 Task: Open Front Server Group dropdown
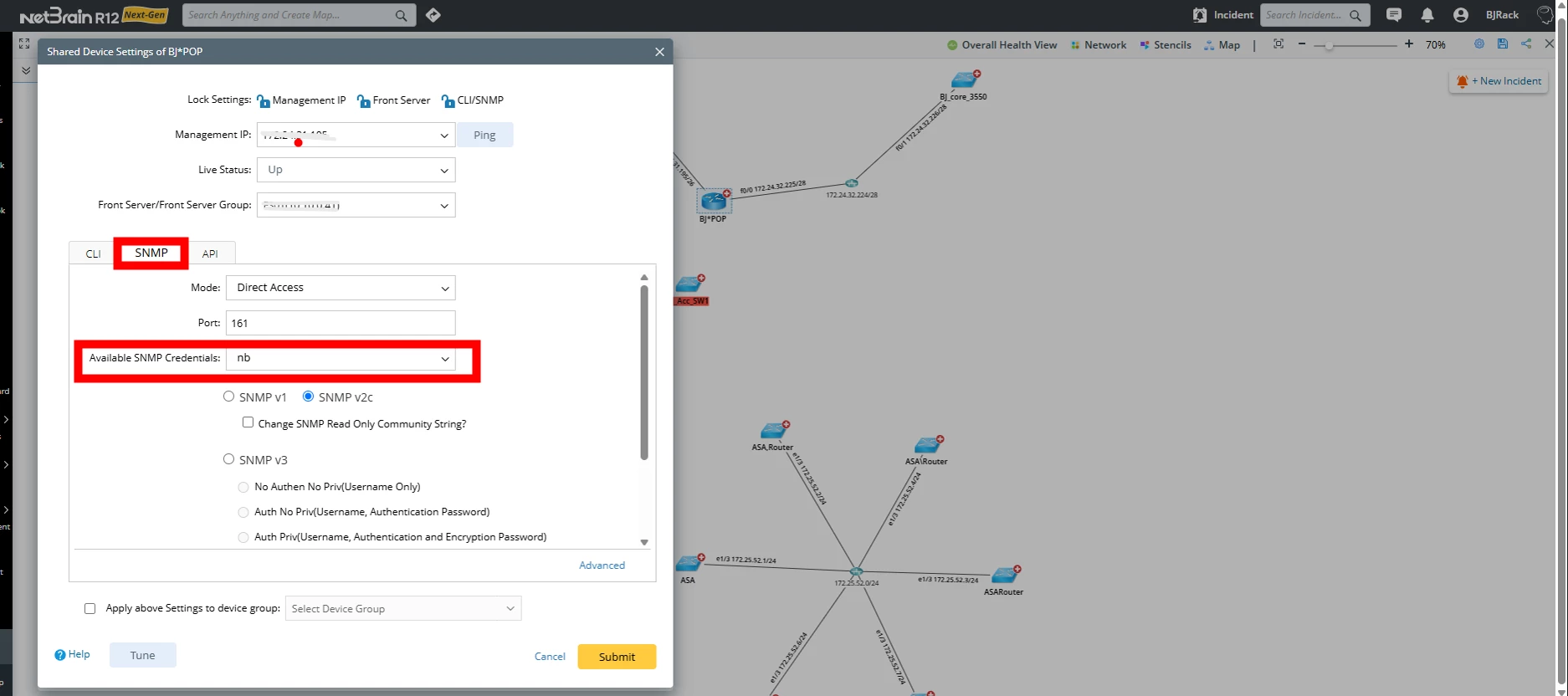pyautogui.click(x=356, y=205)
